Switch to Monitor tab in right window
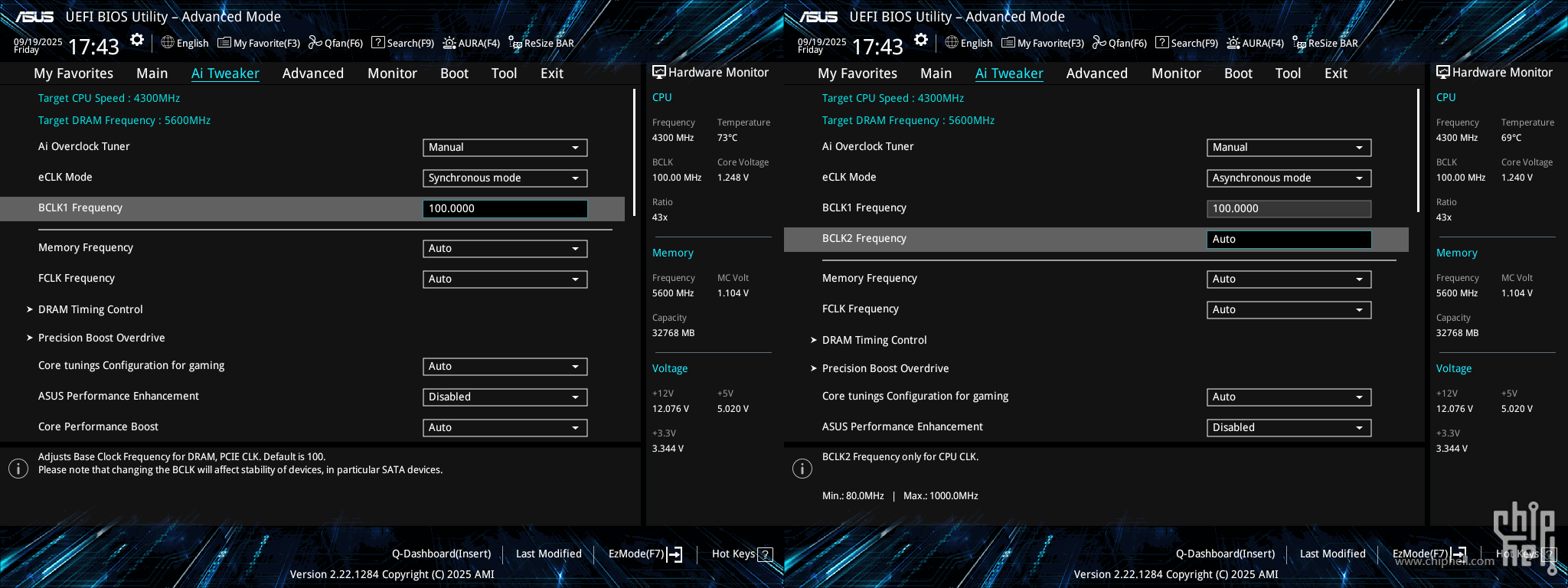 (x=1176, y=73)
